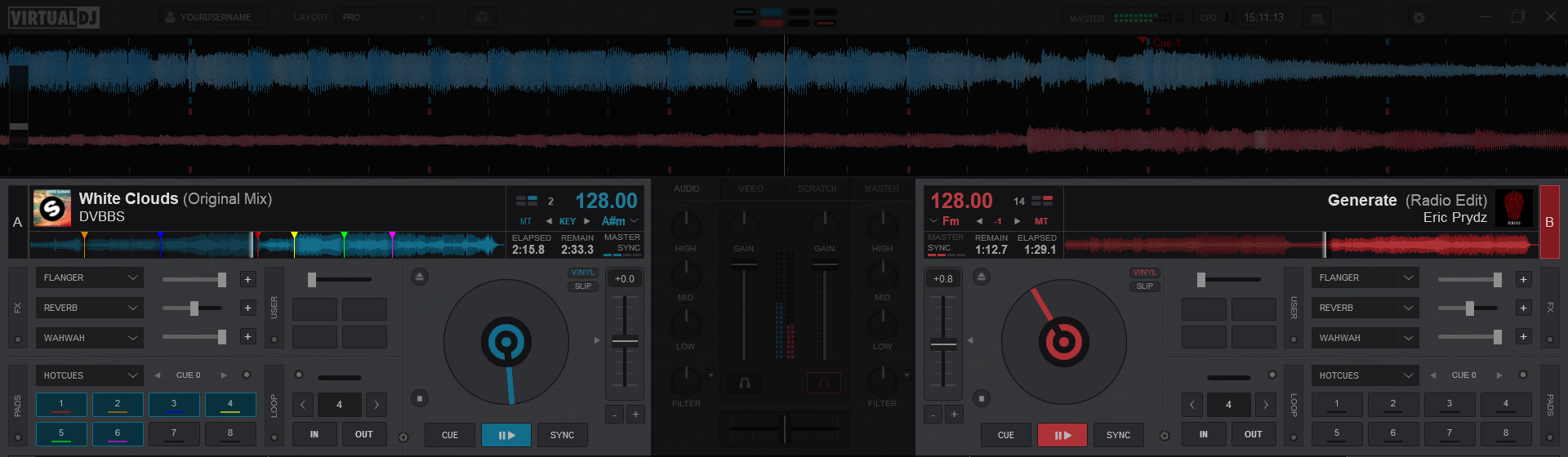Click deck A loop size decrease arrow
Image resolution: width=1568 pixels, height=457 pixels.
(x=302, y=404)
